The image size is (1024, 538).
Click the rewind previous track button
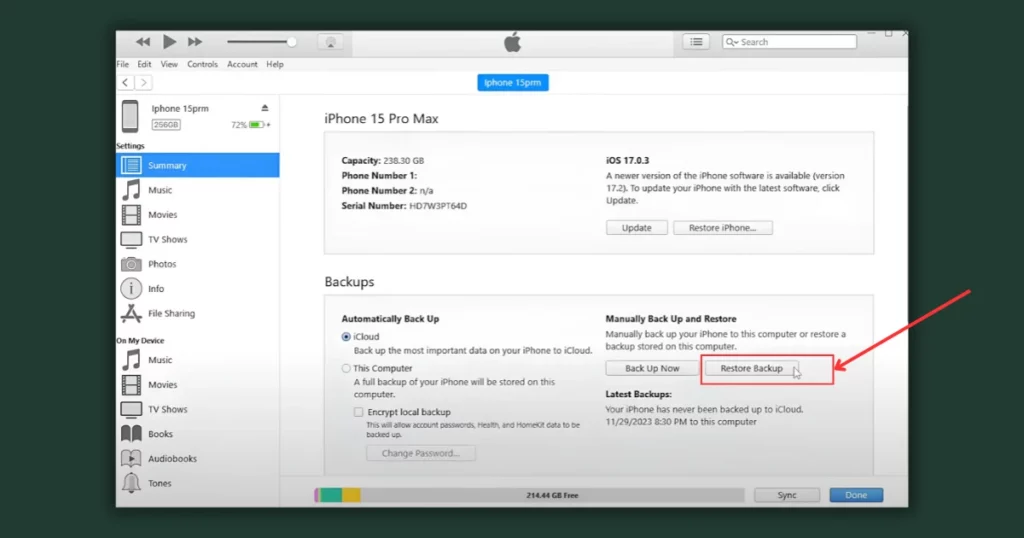click(x=143, y=42)
